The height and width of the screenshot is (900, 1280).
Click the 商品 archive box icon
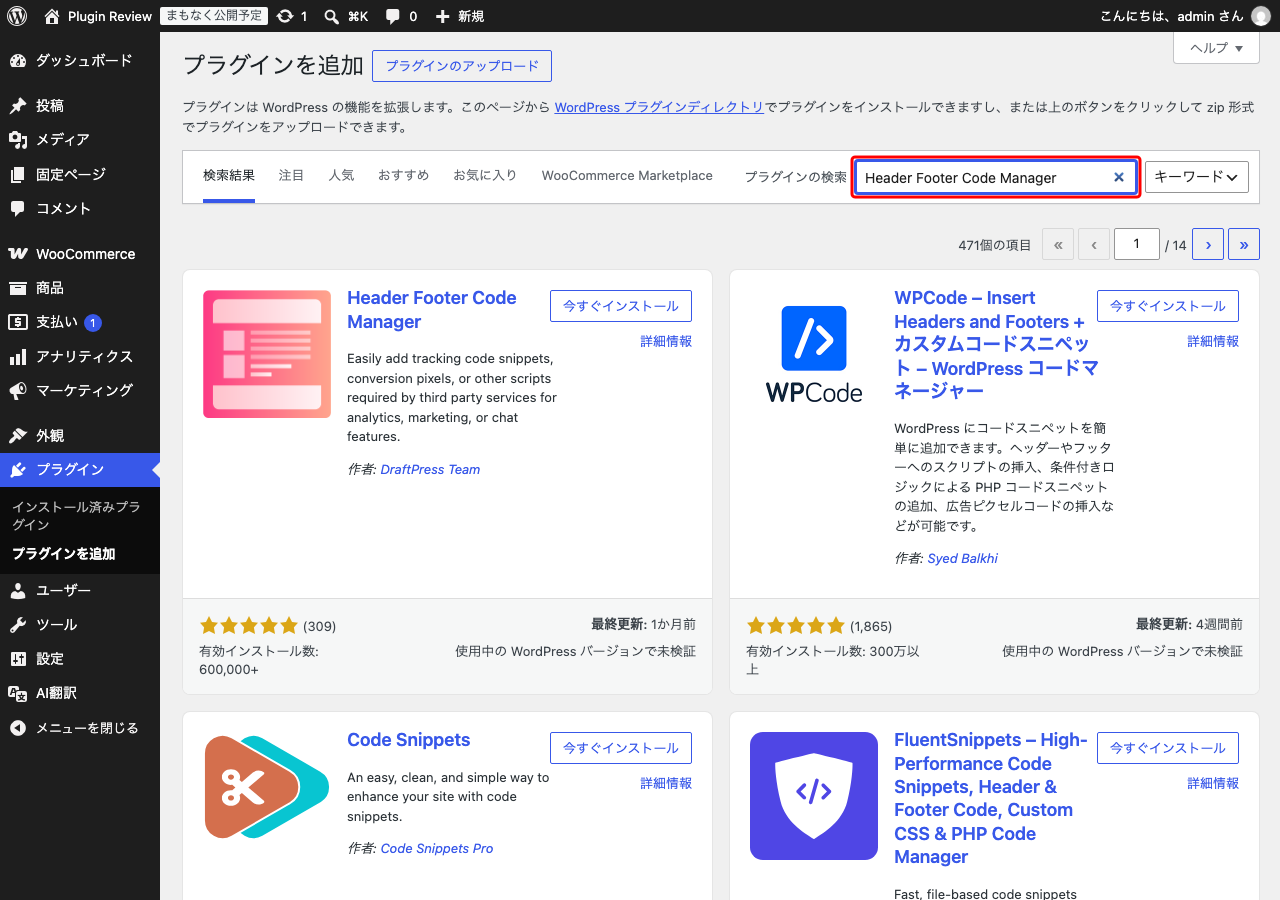pos(18,288)
